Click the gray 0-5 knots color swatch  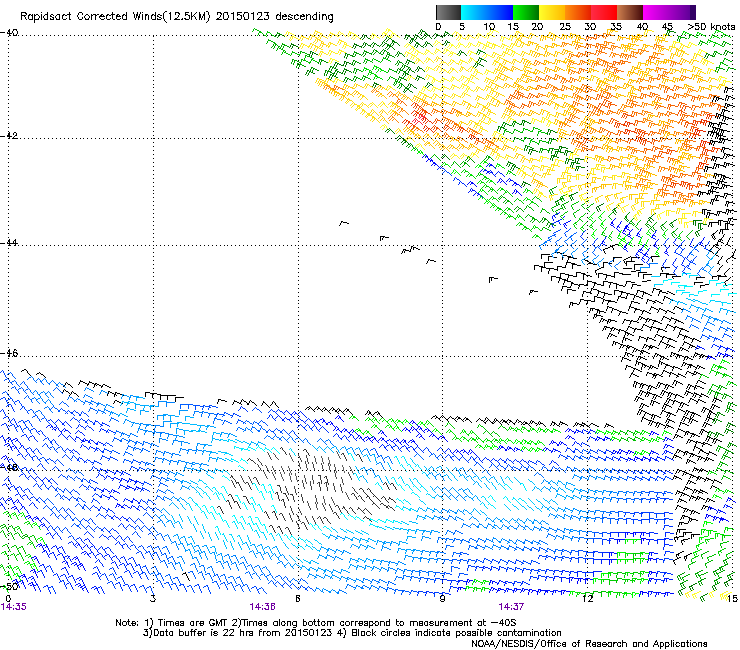pyautogui.click(x=448, y=12)
